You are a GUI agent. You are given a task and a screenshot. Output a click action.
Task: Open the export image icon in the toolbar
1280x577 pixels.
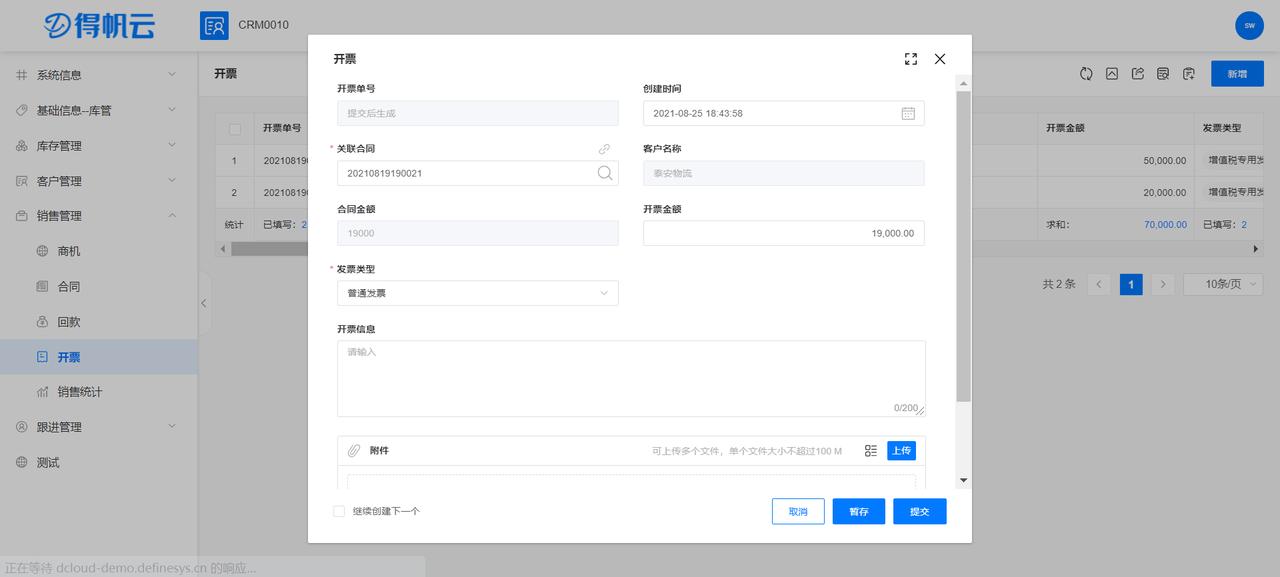click(1111, 73)
